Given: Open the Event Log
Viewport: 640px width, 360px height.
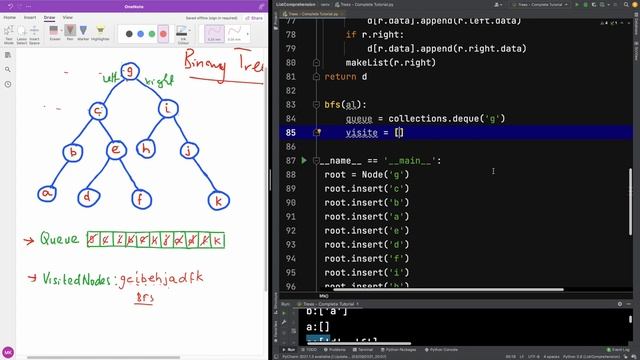Looking at the screenshot, I should pos(618,350).
